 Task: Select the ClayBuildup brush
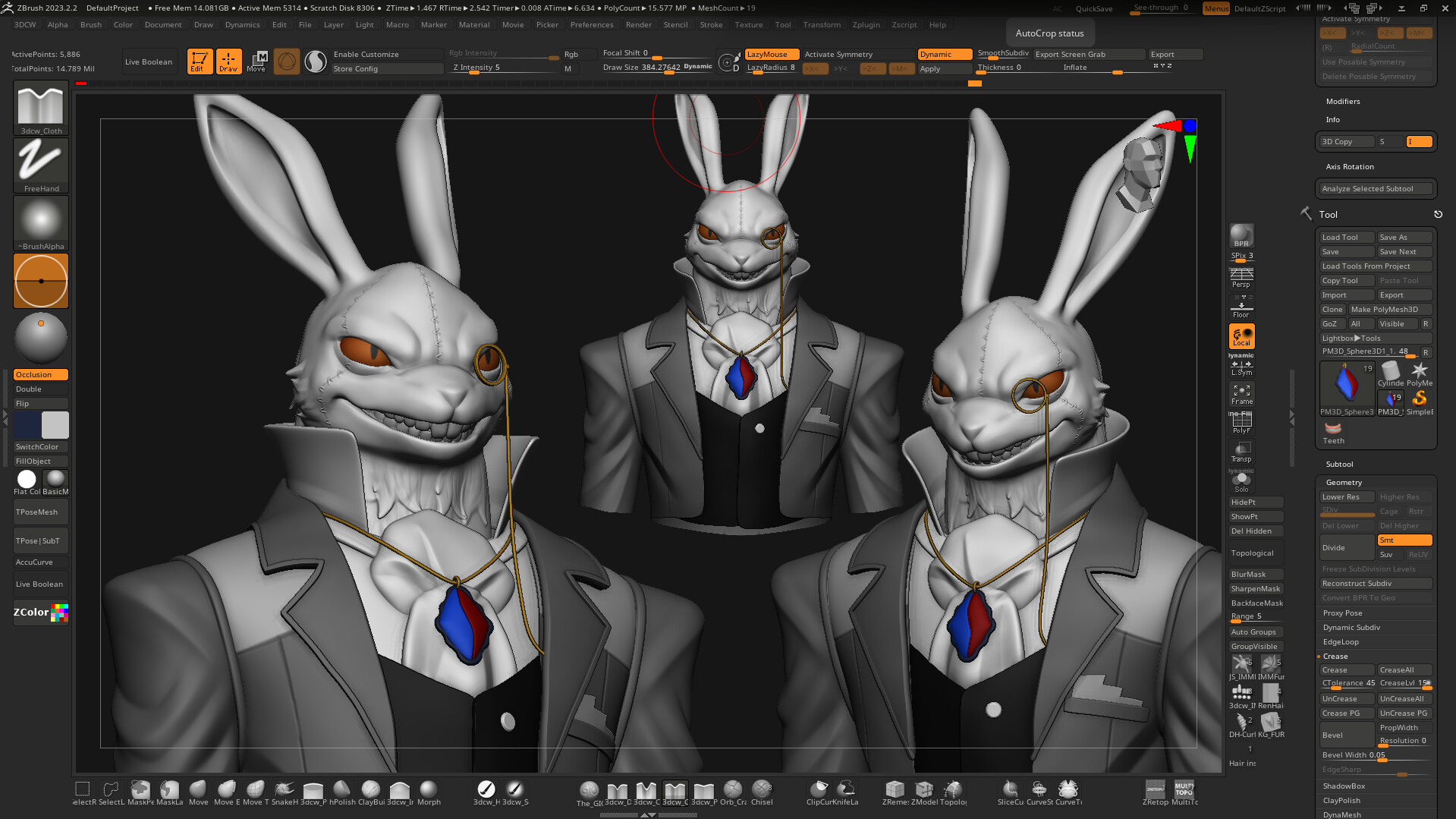pos(371,791)
